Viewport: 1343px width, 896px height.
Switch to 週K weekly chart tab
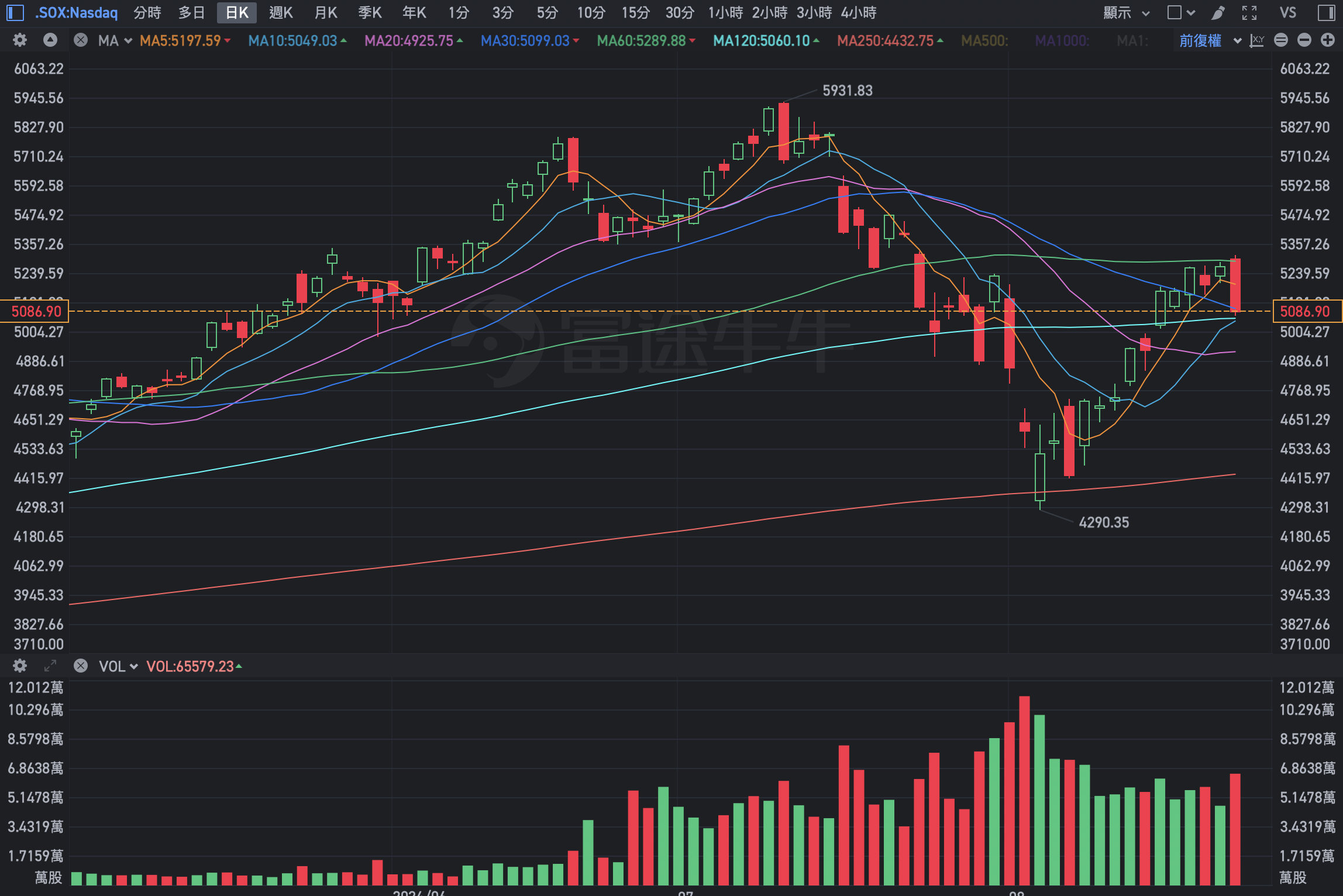pyautogui.click(x=281, y=12)
